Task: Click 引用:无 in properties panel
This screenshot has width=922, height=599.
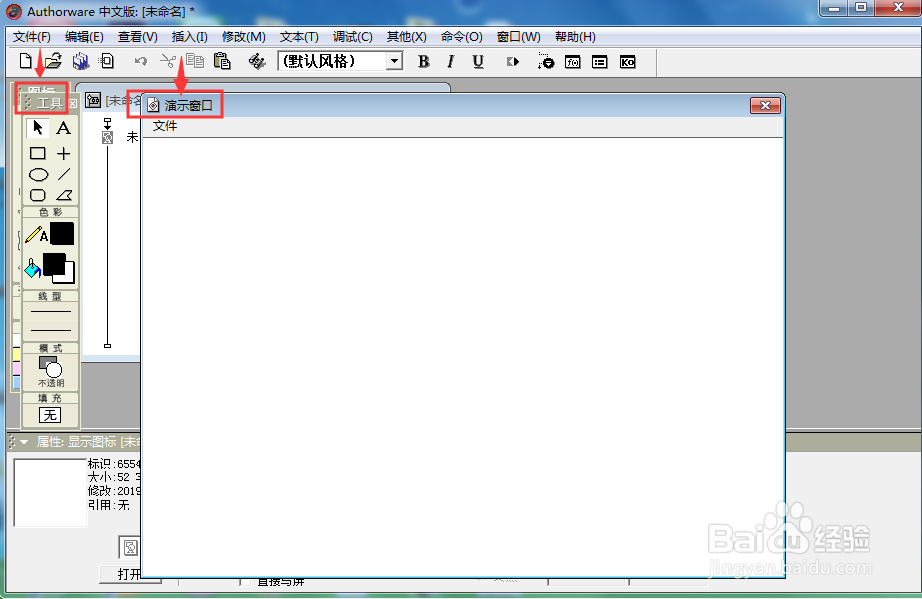Action: (x=109, y=505)
